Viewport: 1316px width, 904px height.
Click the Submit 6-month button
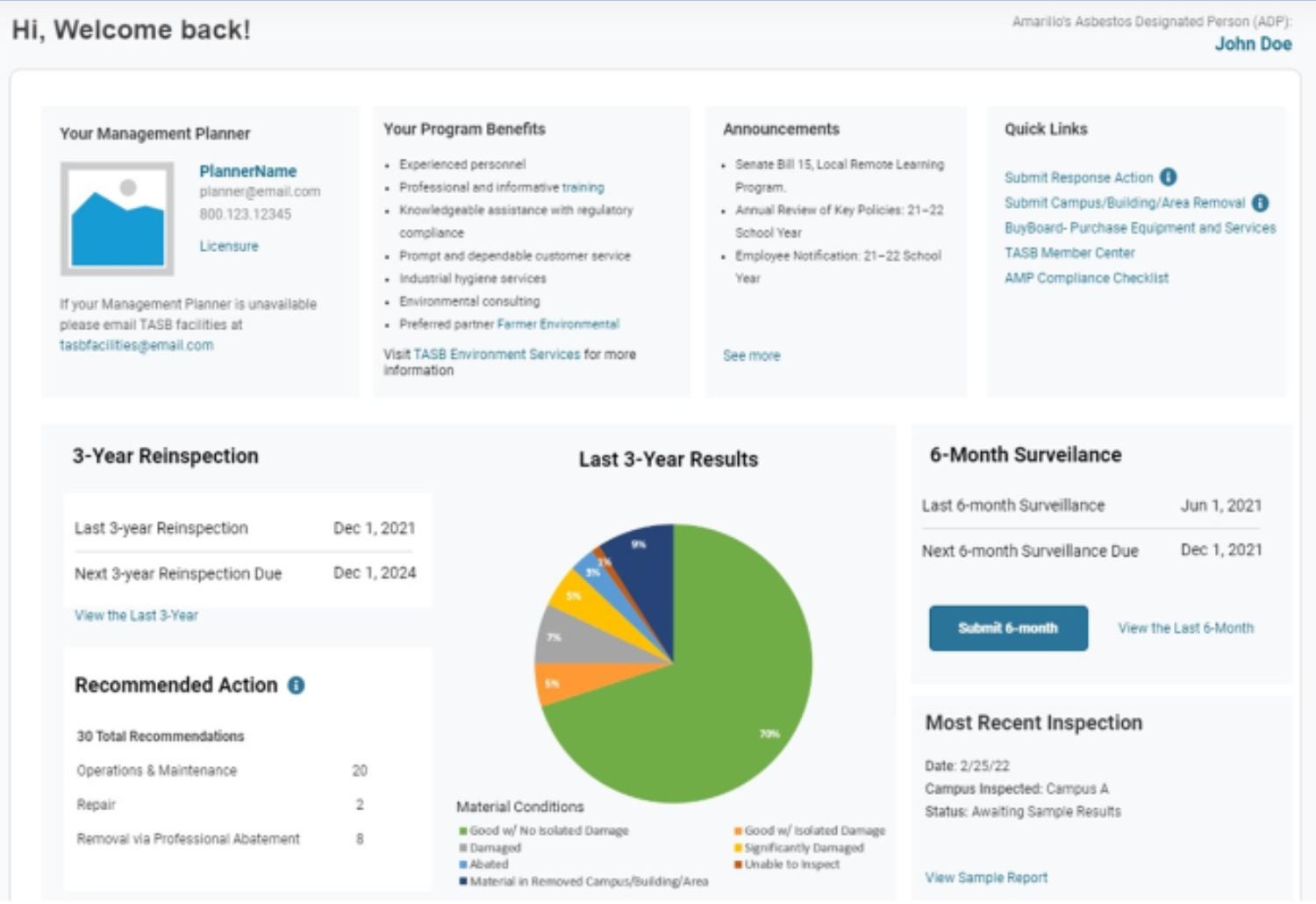(1007, 628)
